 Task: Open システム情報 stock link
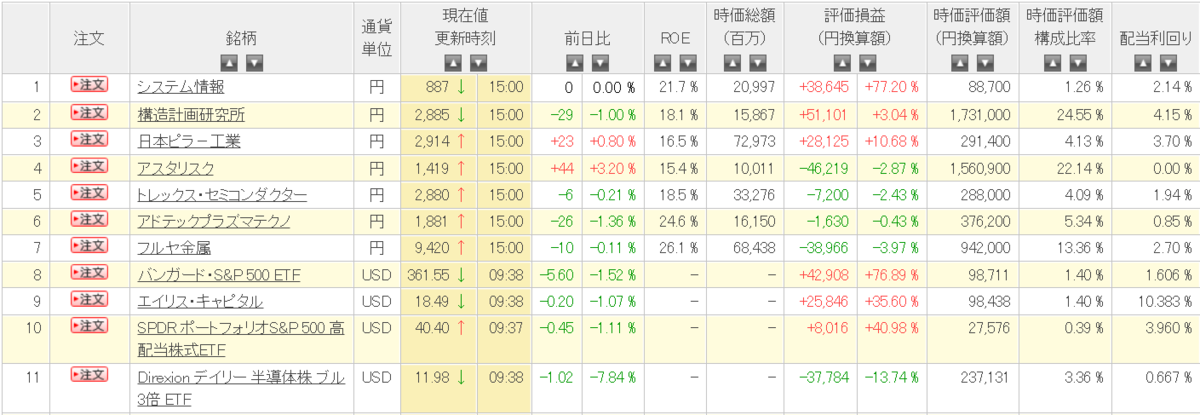click(181, 87)
